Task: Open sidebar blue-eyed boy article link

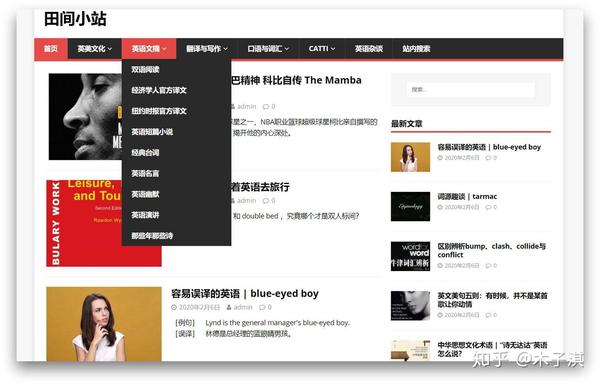Action: click(x=489, y=147)
